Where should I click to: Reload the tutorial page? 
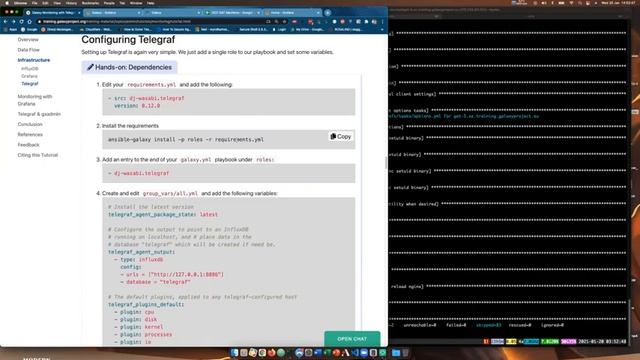click(21, 22)
